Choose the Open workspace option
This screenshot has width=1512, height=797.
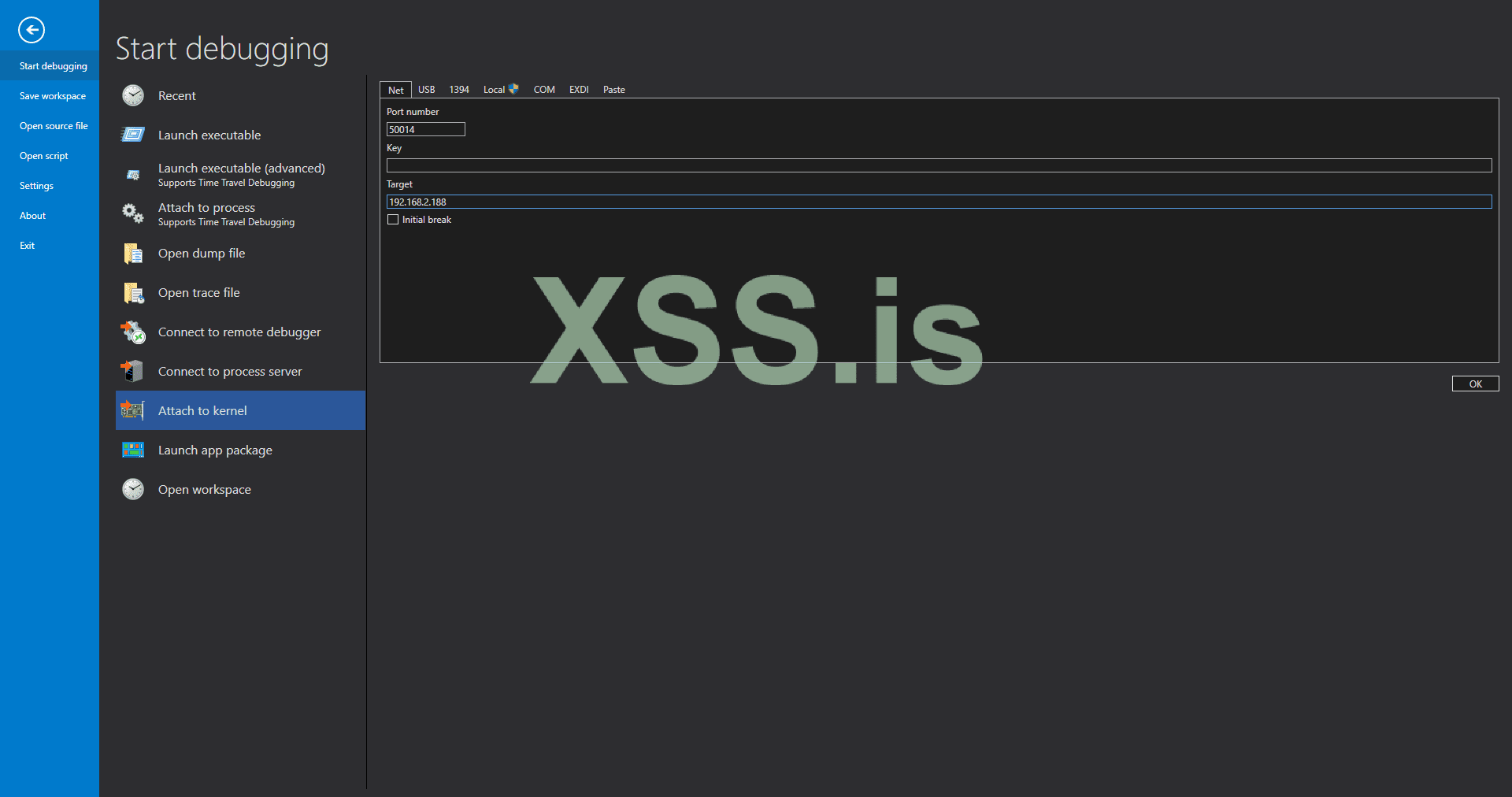(x=240, y=489)
